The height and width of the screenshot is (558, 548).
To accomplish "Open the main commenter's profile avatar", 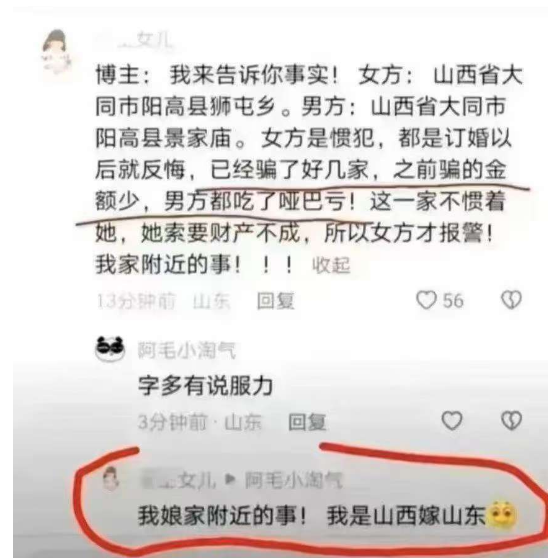I will click(57, 52).
